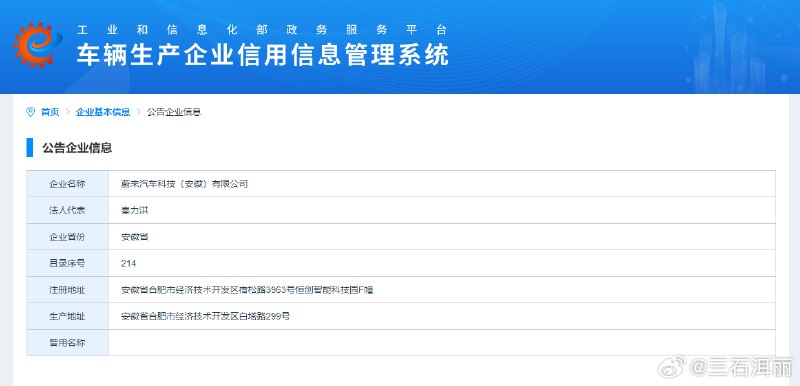
Task: Select registered address with 宿松路3963号
Action: (x=247, y=290)
